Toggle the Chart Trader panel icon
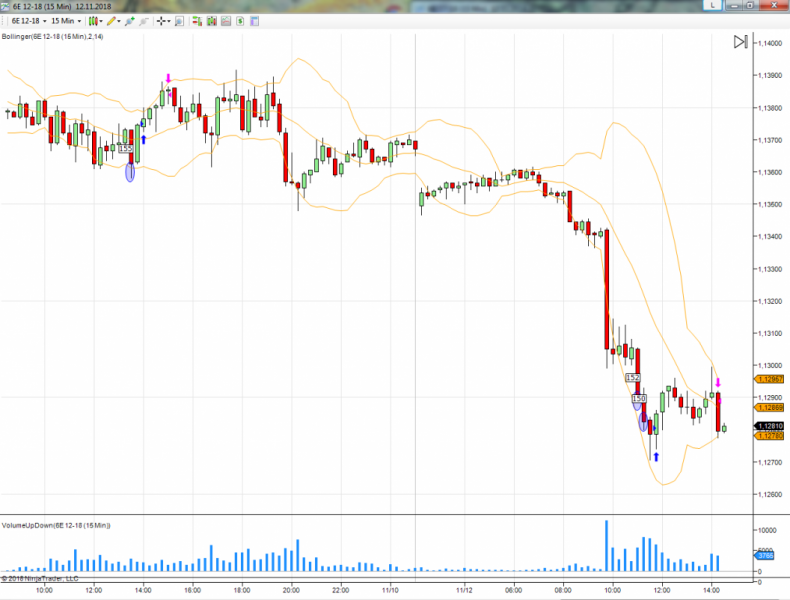The width and height of the screenshot is (790, 600). click(x=197, y=21)
